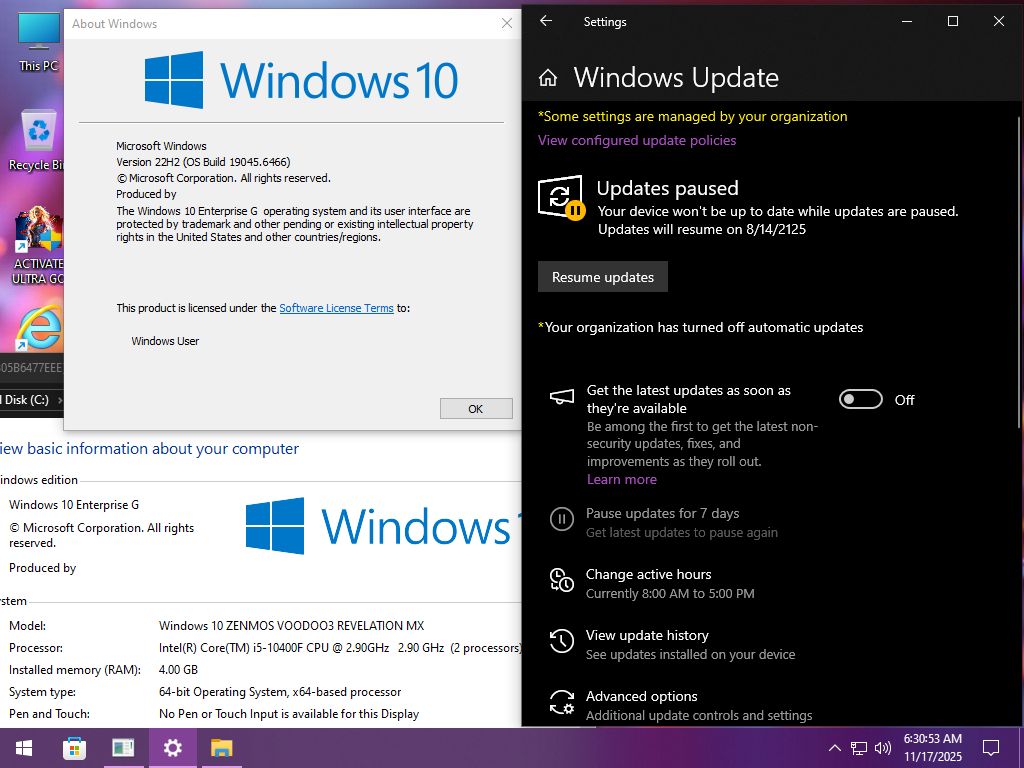The width and height of the screenshot is (1024, 768).
Task: Expand the Disk (C:) breadcrumb chevron
Action: (x=60, y=400)
